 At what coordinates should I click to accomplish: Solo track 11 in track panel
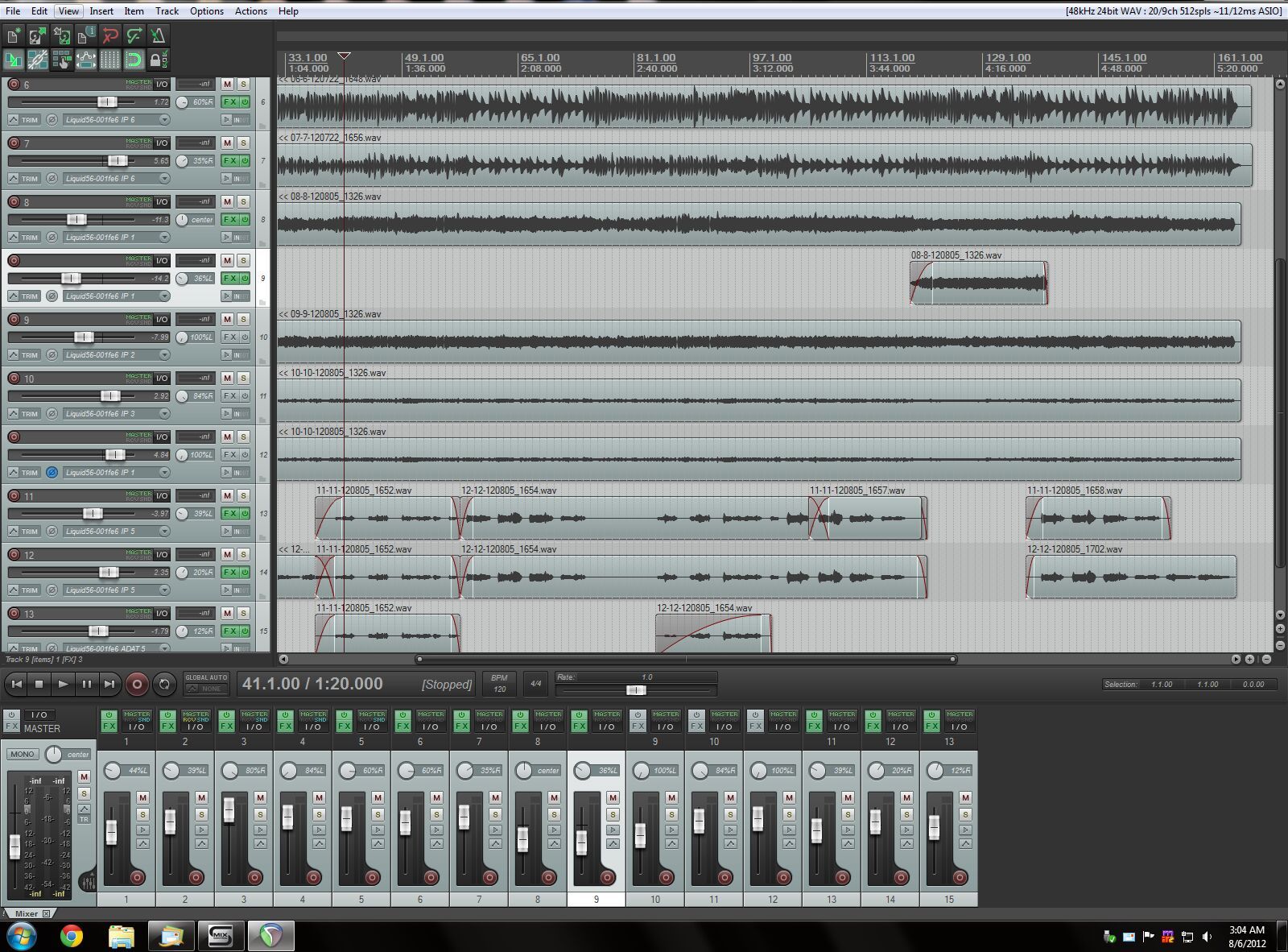(x=243, y=495)
